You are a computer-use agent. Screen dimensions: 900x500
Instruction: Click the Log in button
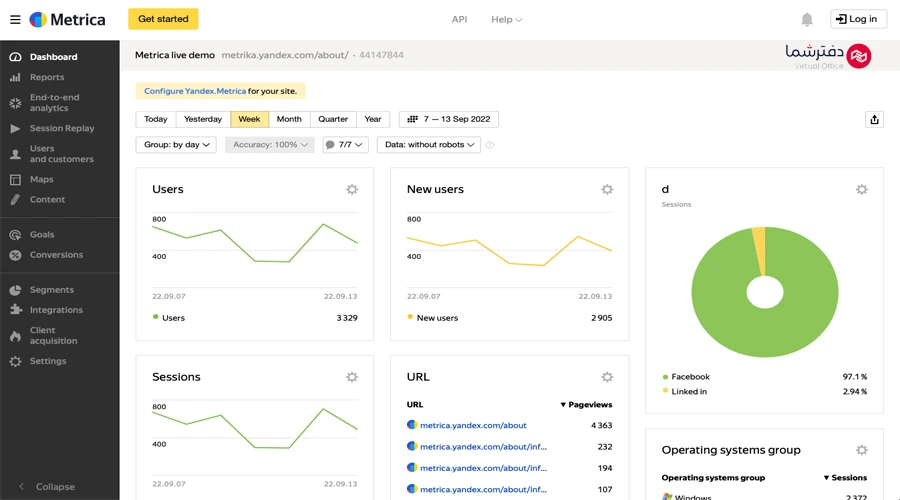coord(858,19)
